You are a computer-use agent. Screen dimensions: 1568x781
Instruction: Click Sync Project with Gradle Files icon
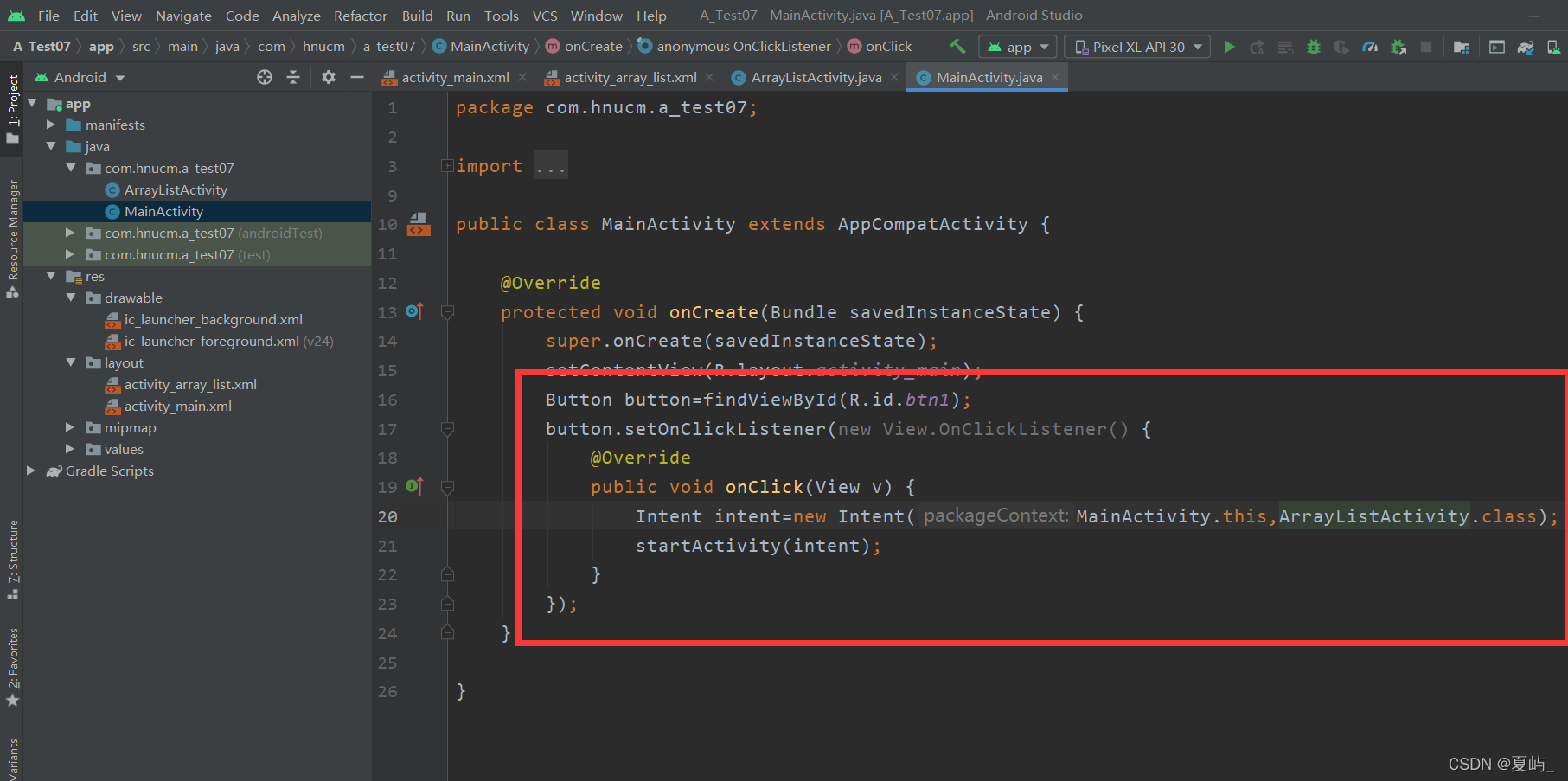(x=1526, y=47)
